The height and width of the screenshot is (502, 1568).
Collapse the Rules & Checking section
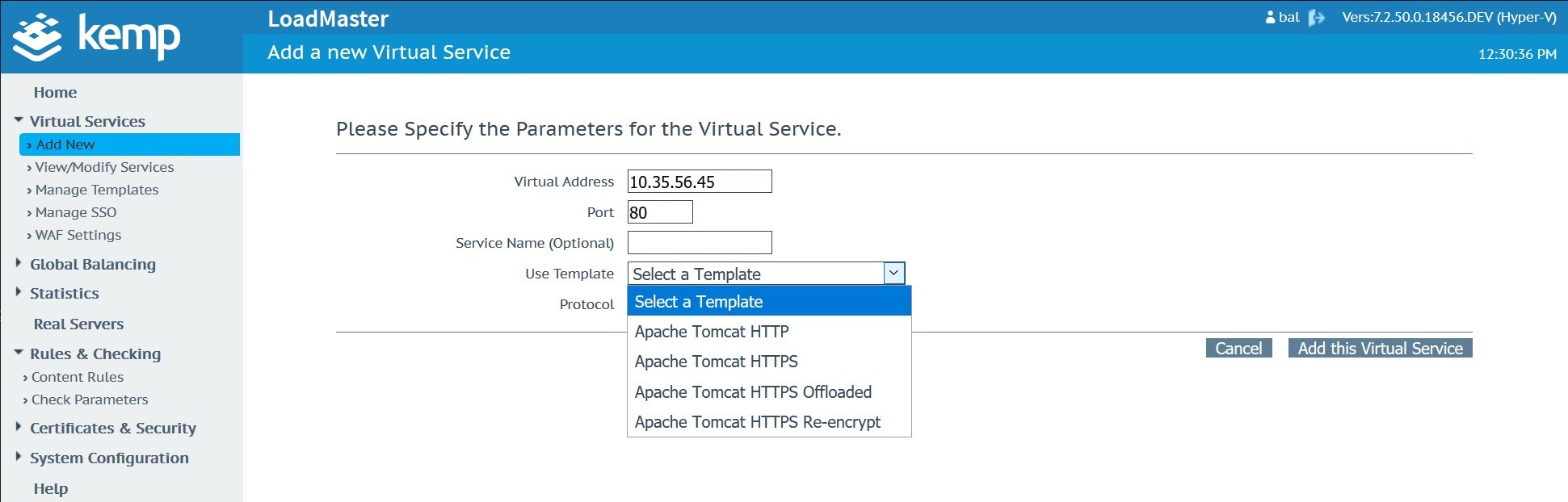19,353
